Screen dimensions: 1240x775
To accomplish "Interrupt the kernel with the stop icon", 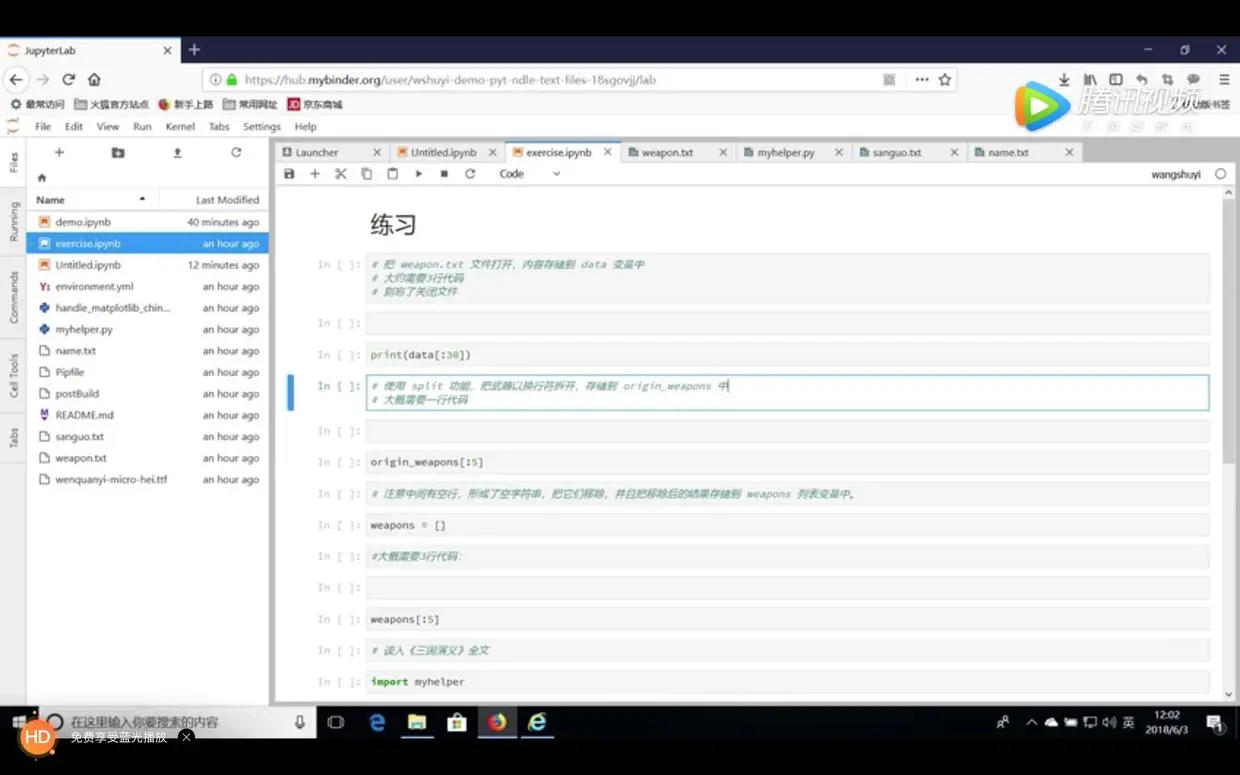I will [x=444, y=174].
